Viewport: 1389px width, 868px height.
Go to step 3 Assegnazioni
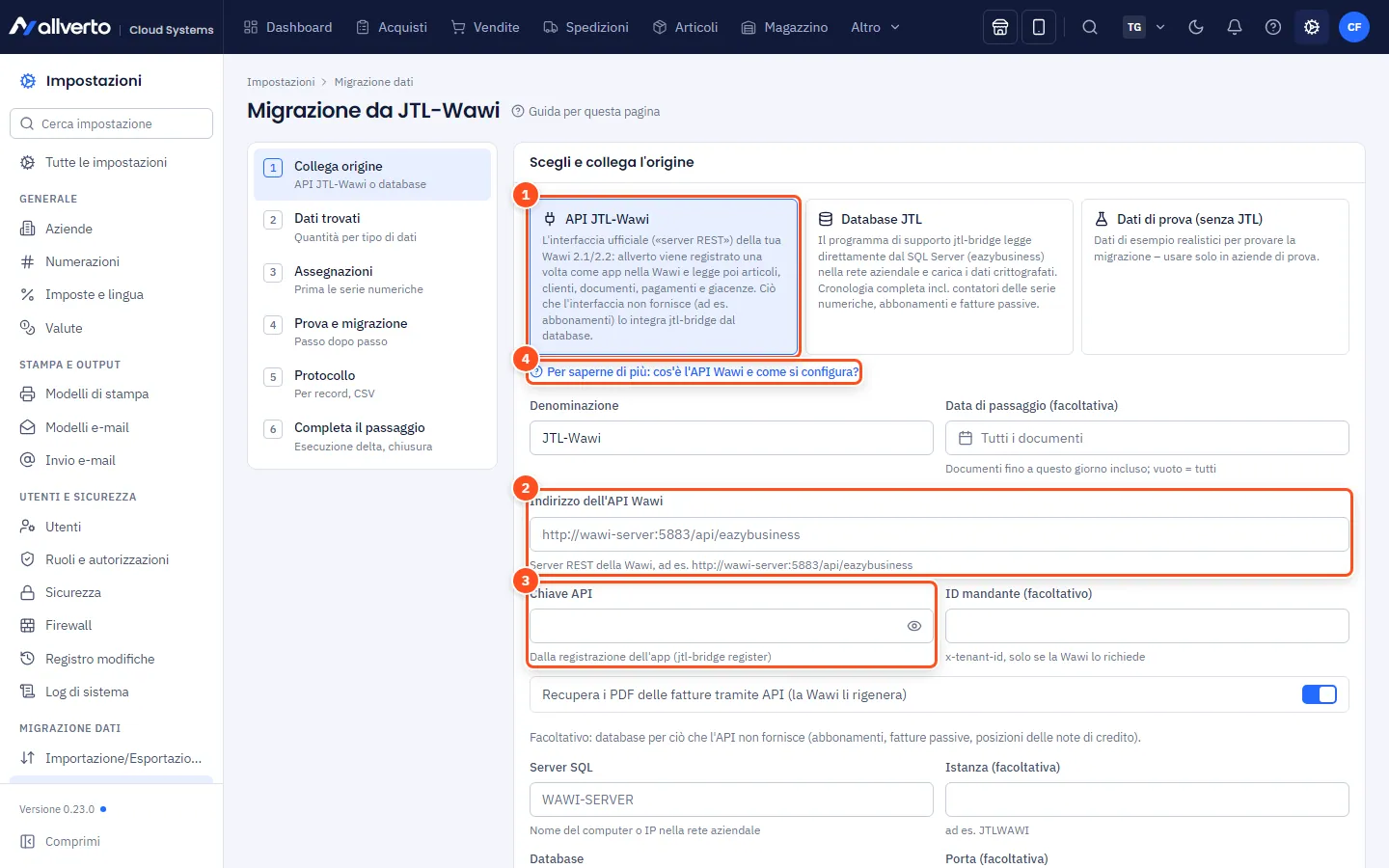coord(372,280)
